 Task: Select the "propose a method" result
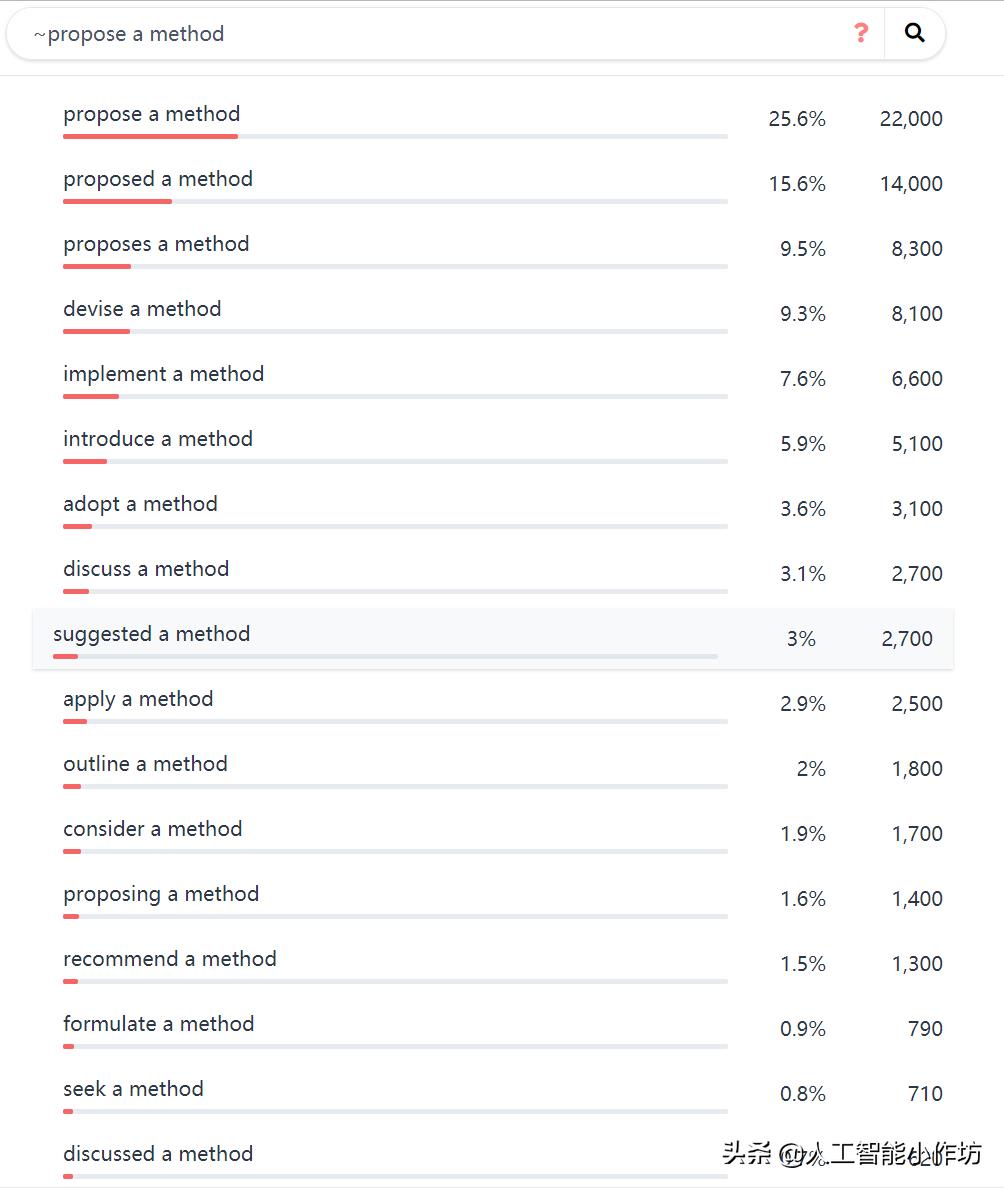(152, 115)
